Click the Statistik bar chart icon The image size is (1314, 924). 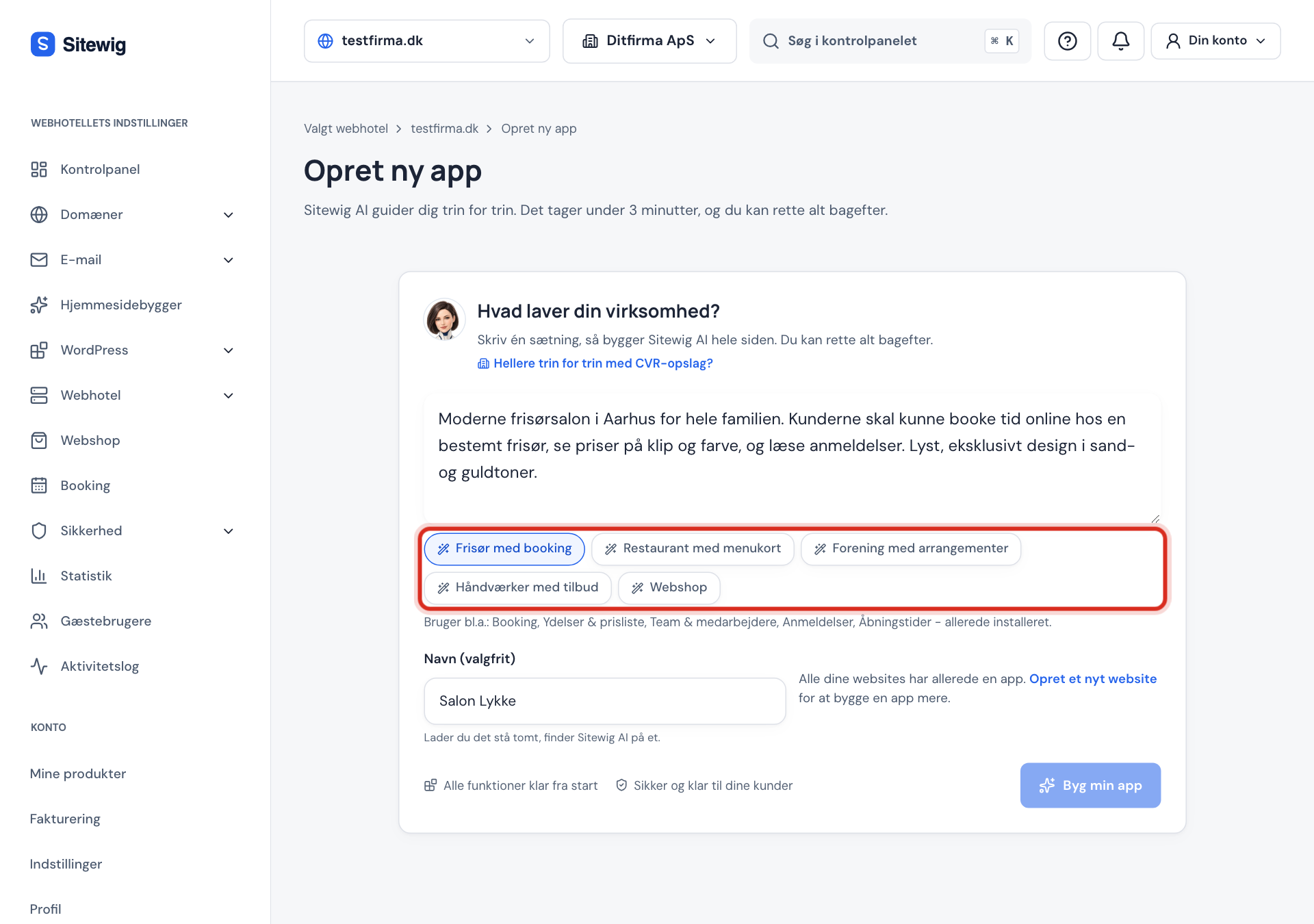pyautogui.click(x=39, y=576)
